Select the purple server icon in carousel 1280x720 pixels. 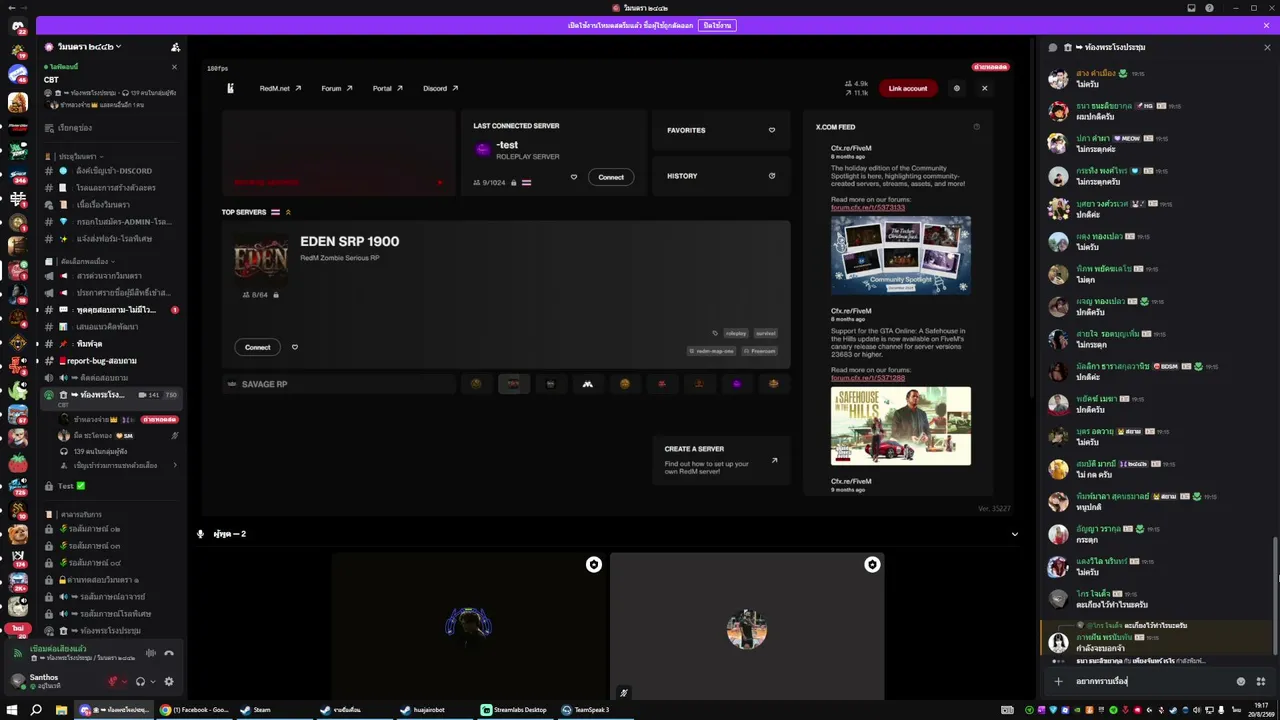point(737,384)
